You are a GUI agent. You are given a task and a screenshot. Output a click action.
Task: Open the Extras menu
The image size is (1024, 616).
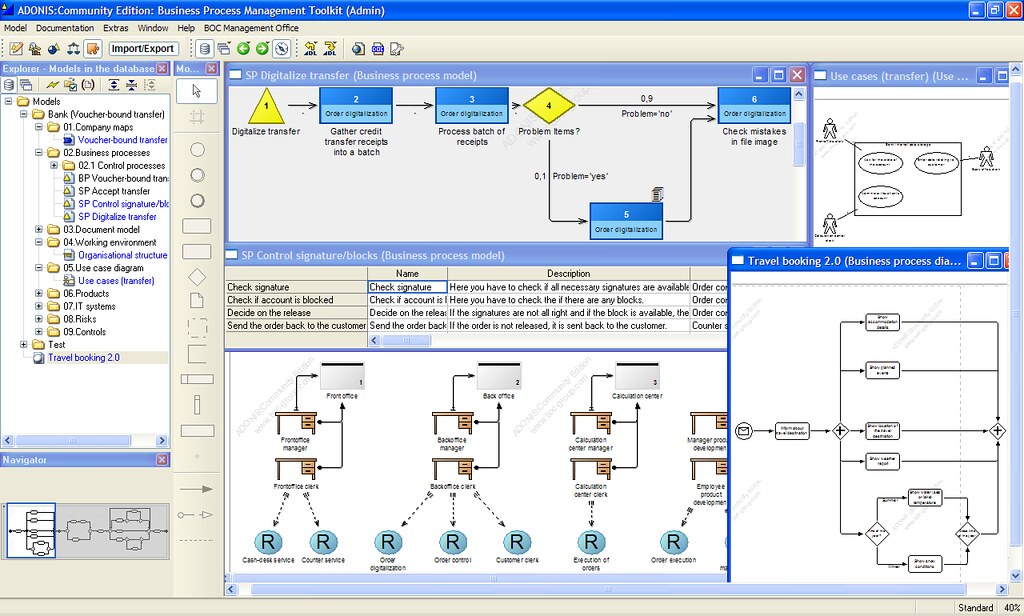[116, 28]
